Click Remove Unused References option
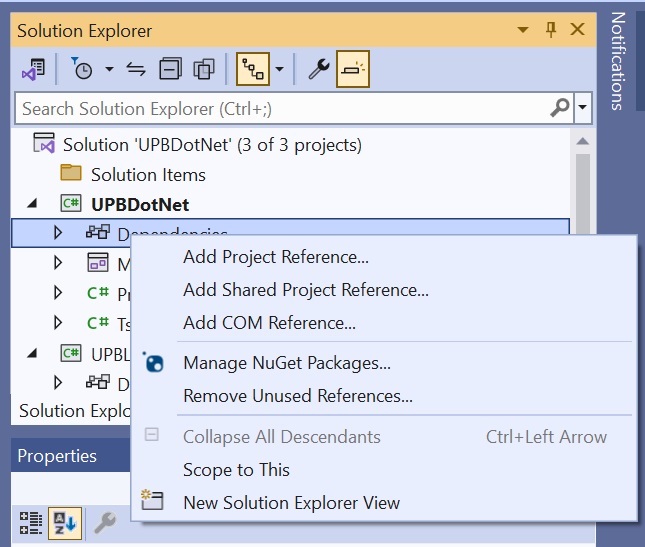645x547 pixels. coord(297,396)
